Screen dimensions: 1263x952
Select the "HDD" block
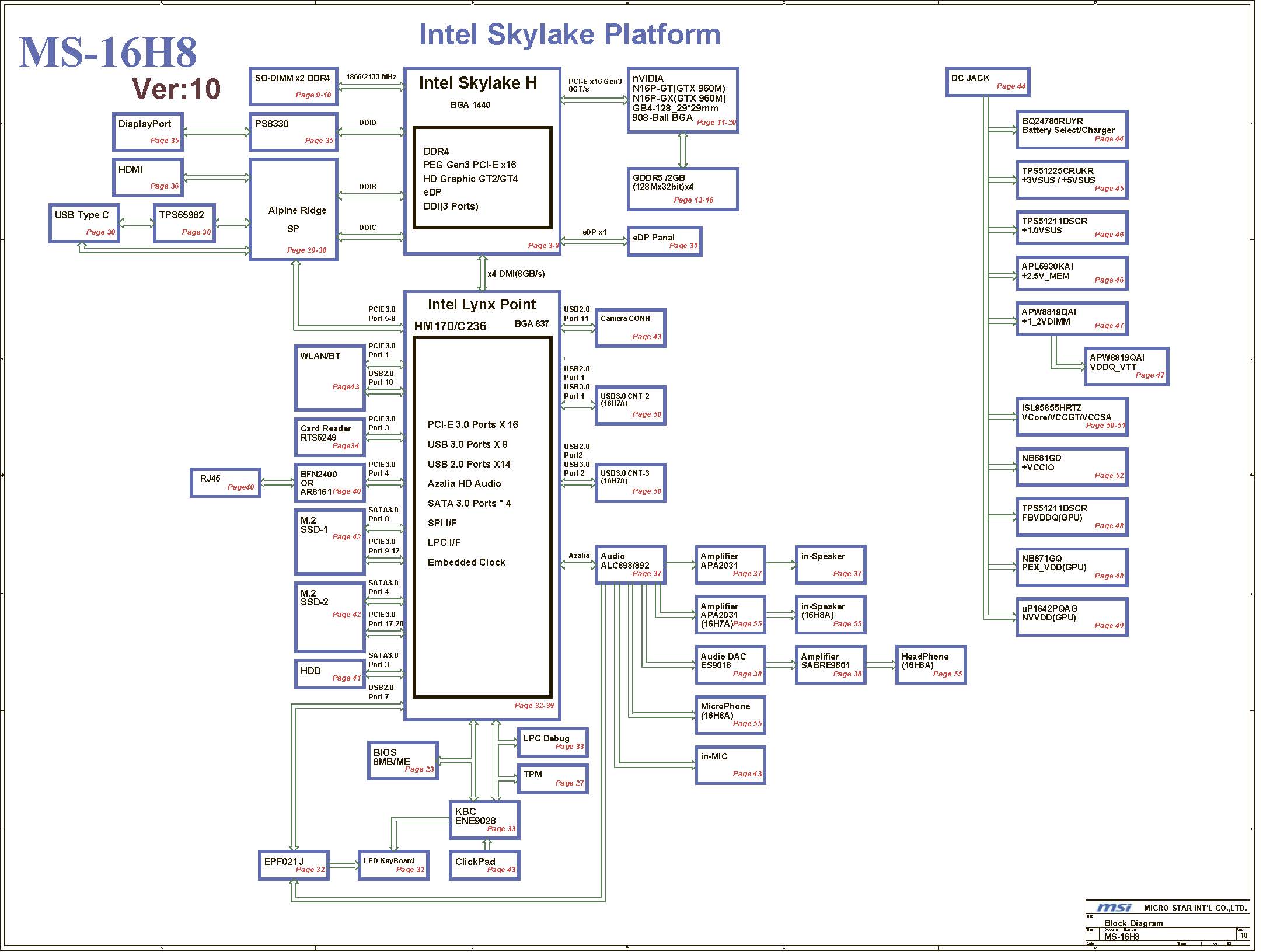pos(330,674)
